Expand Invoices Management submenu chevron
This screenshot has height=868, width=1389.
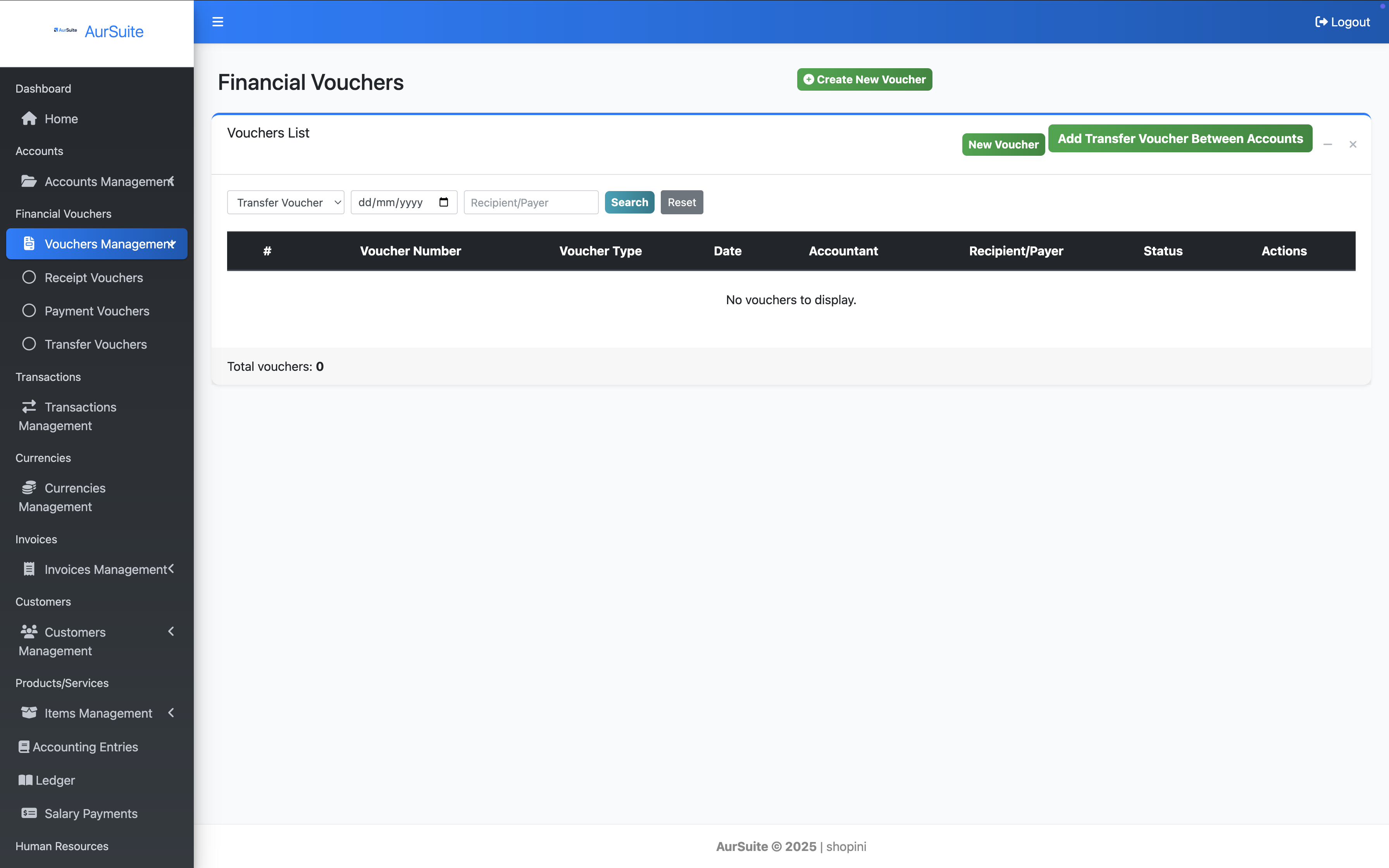171,568
